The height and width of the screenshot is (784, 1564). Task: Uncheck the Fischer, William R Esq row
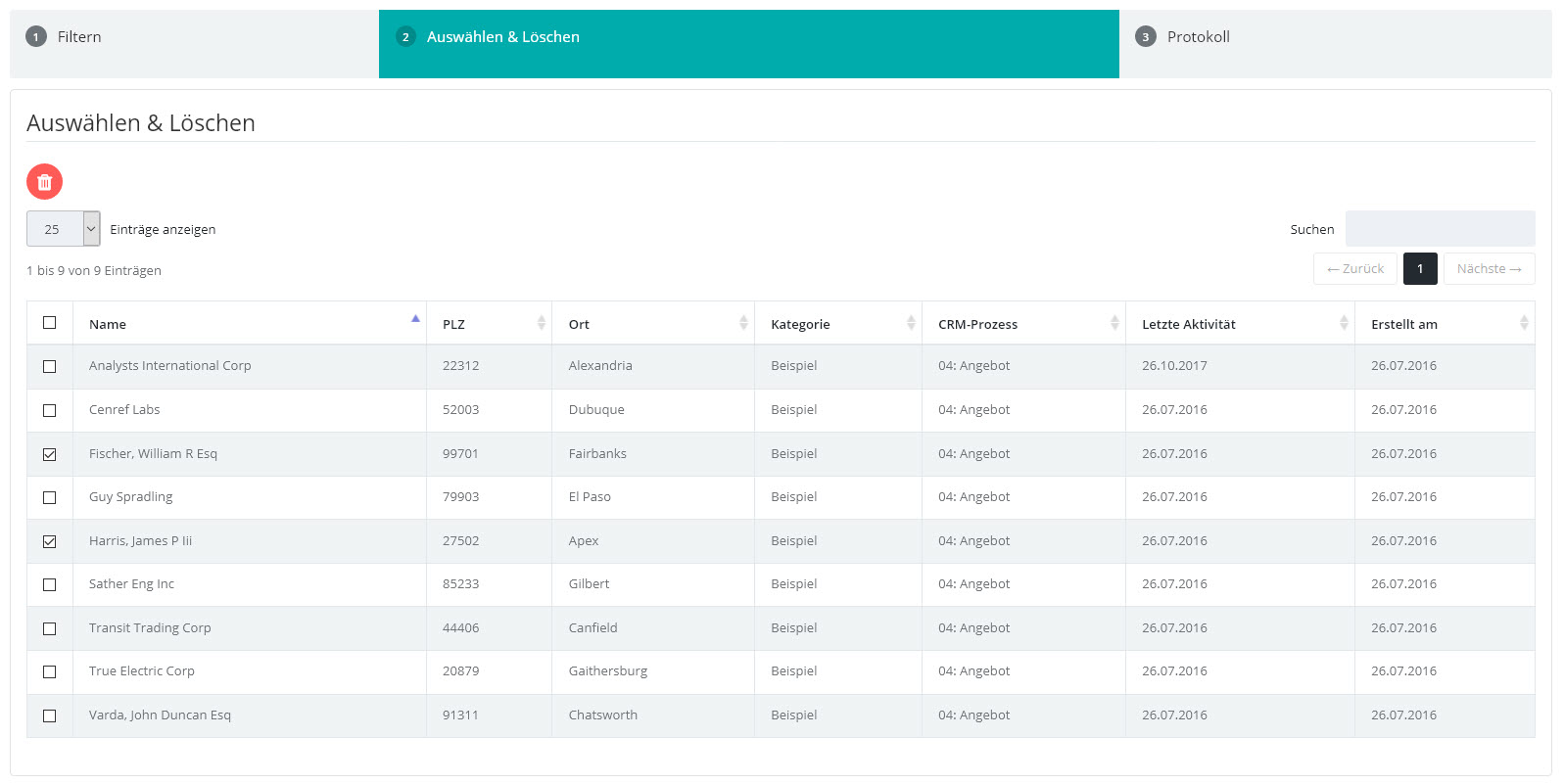click(50, 454)
